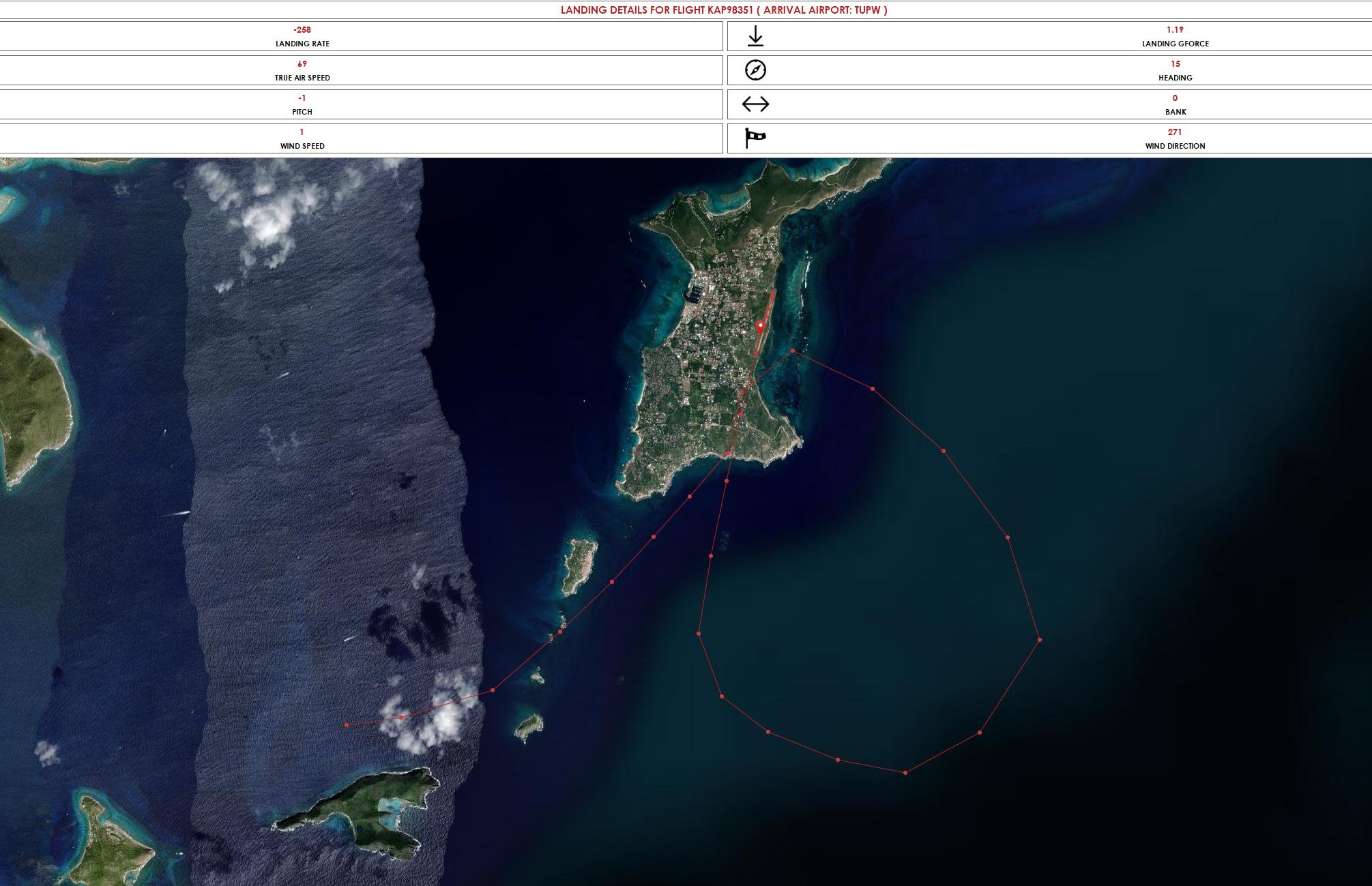
Task: Click the southernmost flight path waypoint of the loop
Action: pyautogui.click(x=905, y=773)
